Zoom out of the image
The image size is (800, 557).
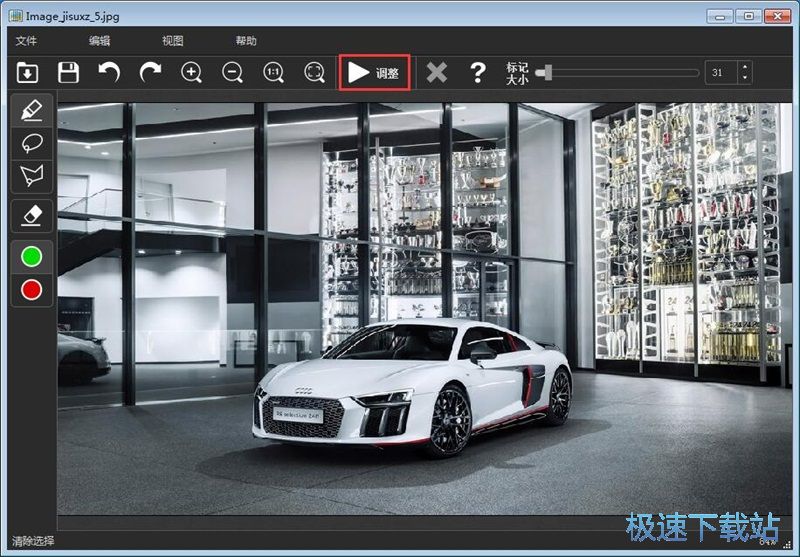(232, 72)
